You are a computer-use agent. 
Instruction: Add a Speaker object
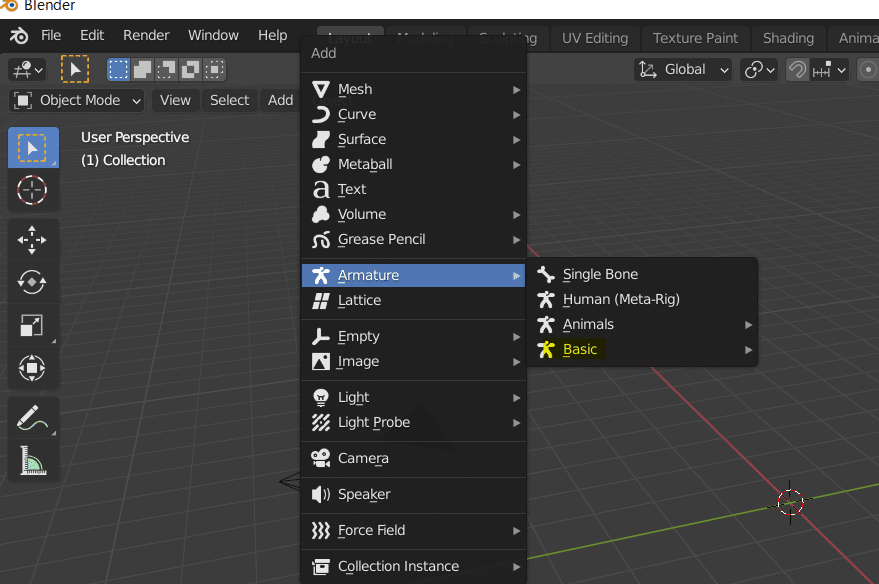coord(413,494)
